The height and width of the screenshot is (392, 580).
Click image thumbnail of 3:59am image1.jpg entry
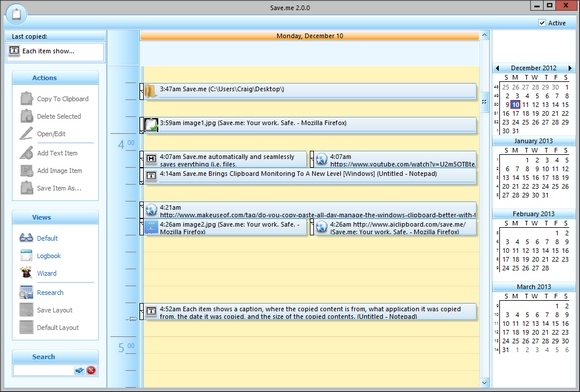click(x=151, y=125)
